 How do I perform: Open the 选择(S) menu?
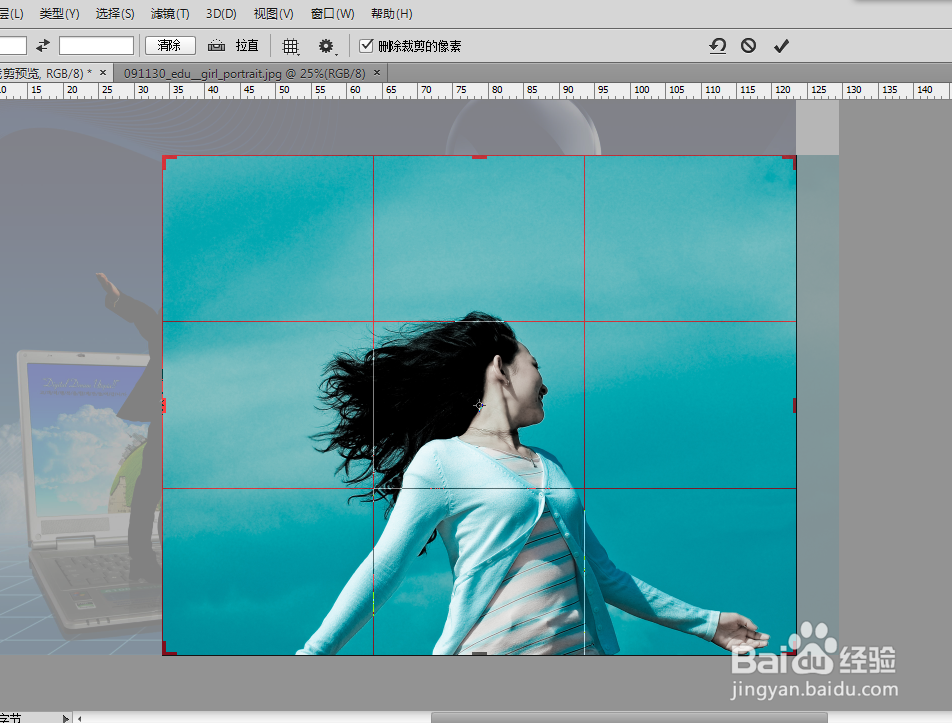coord(115,13)
